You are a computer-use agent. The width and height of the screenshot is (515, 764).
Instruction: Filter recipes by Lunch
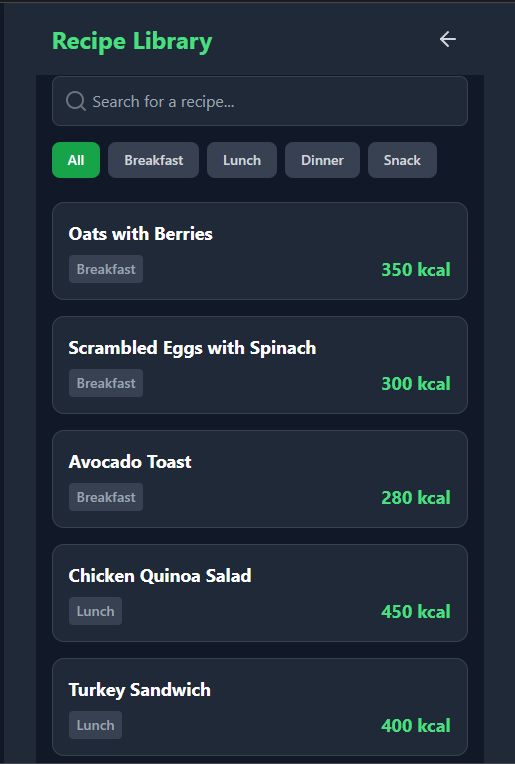[x=242, y=160]
